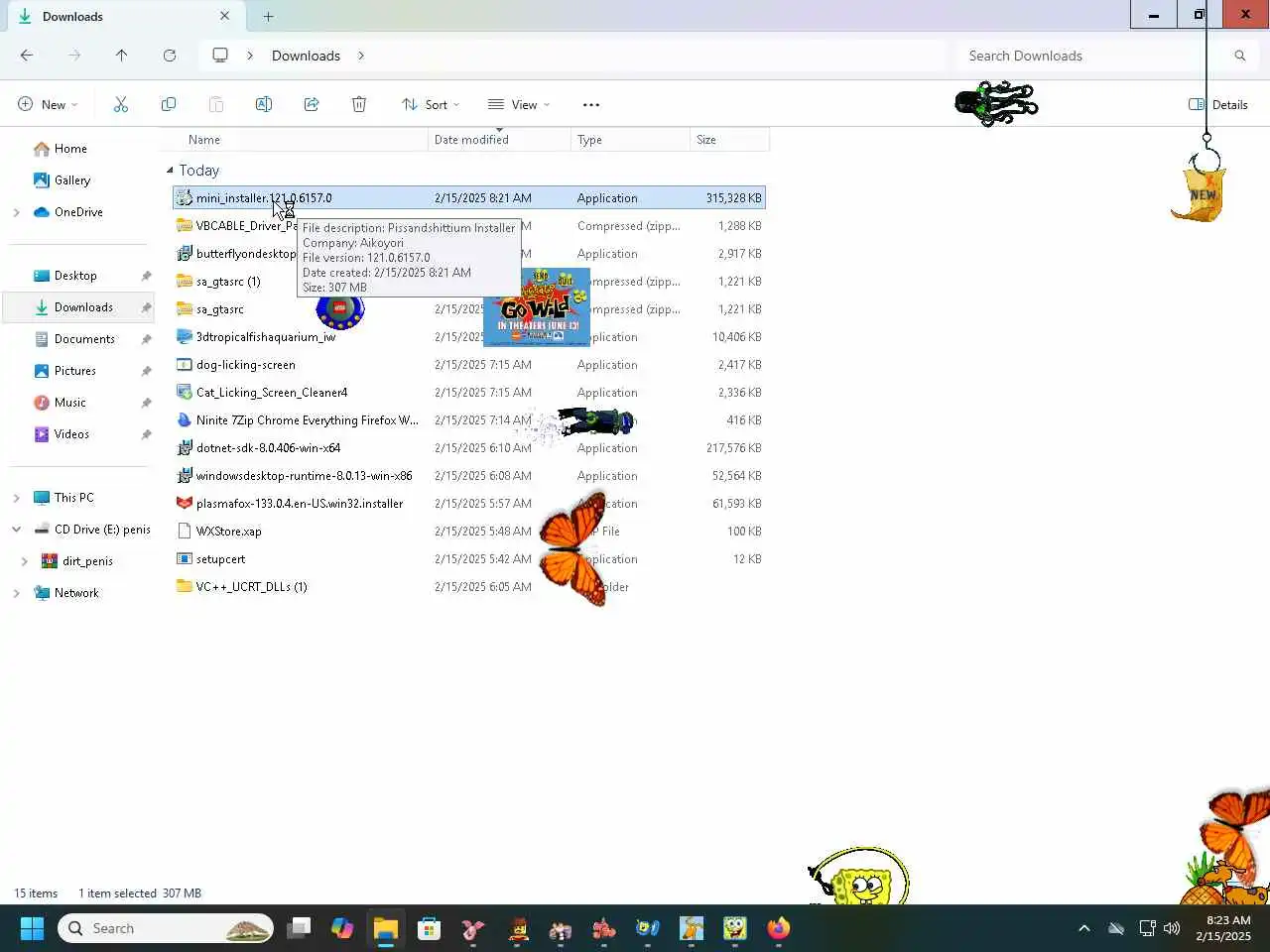Screen dimensions: 1270x952
Task: Open a new tab with plus button
Action: (x=268, y=16)
